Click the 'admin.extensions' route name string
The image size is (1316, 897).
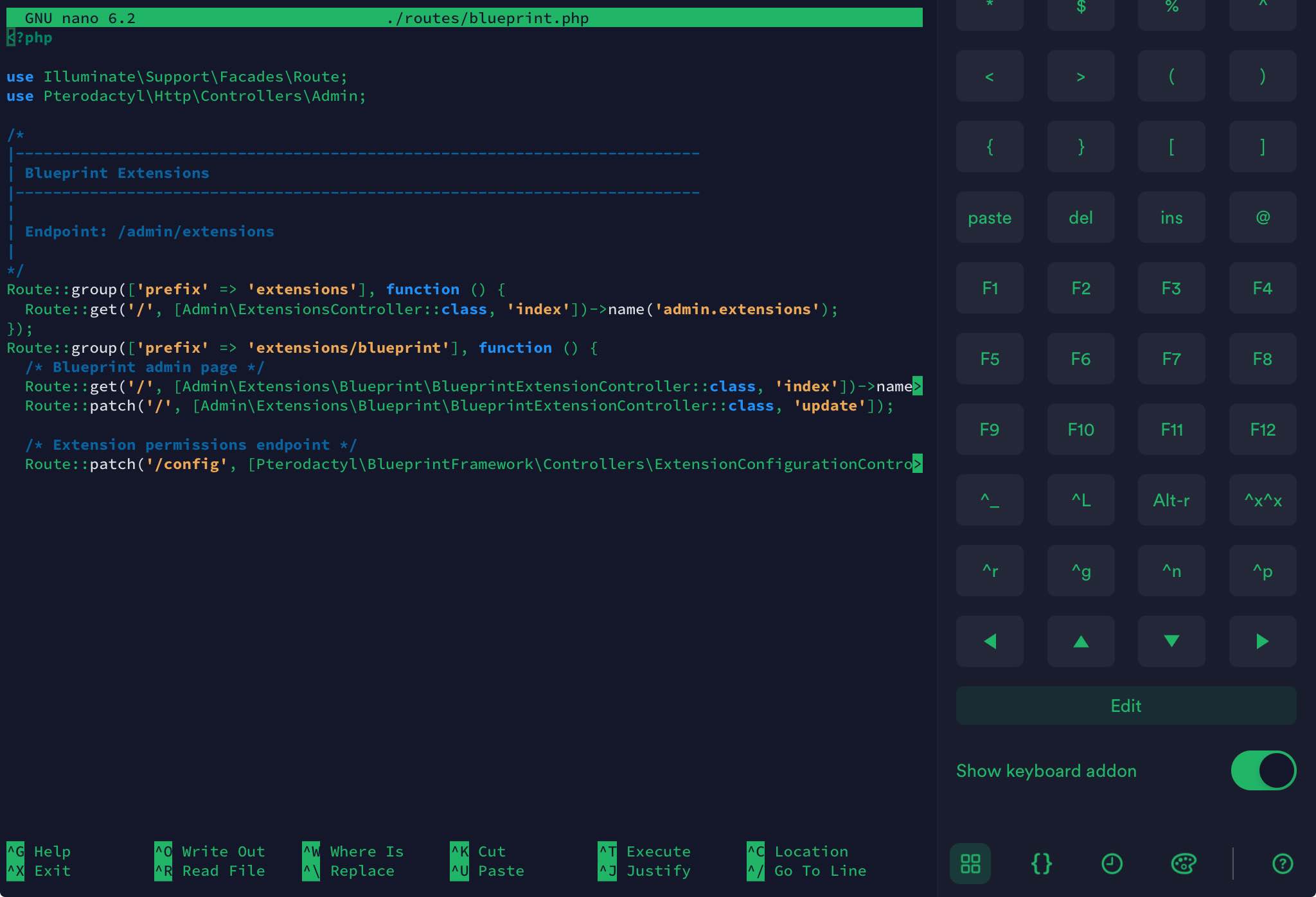737,309
